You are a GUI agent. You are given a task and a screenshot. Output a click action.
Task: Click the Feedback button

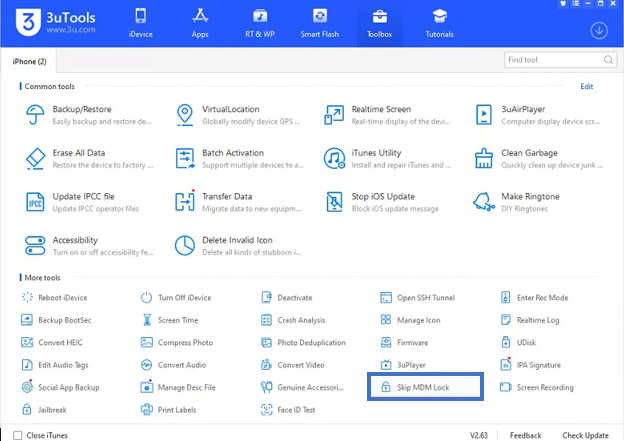(x=526, y=435)
